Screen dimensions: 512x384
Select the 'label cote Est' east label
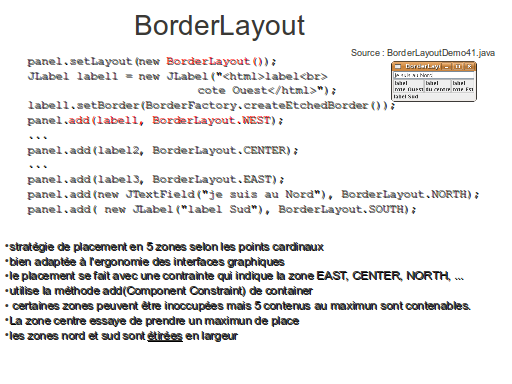pyautogui.click(x=463, y=86)
